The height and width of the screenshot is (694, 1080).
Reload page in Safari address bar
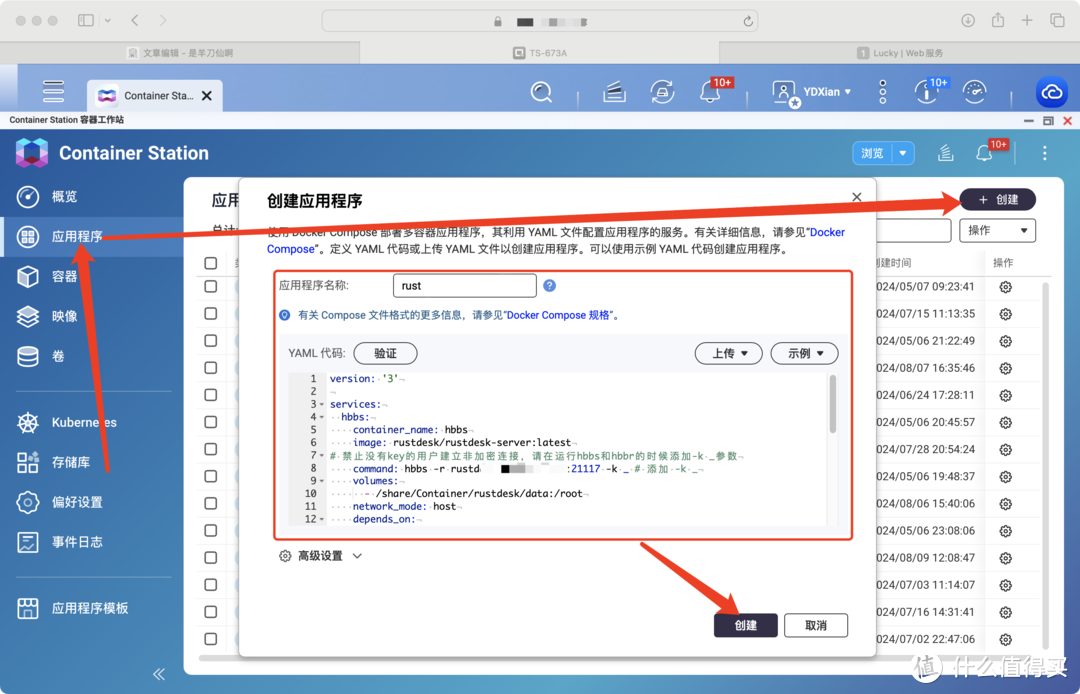(748, 21)
